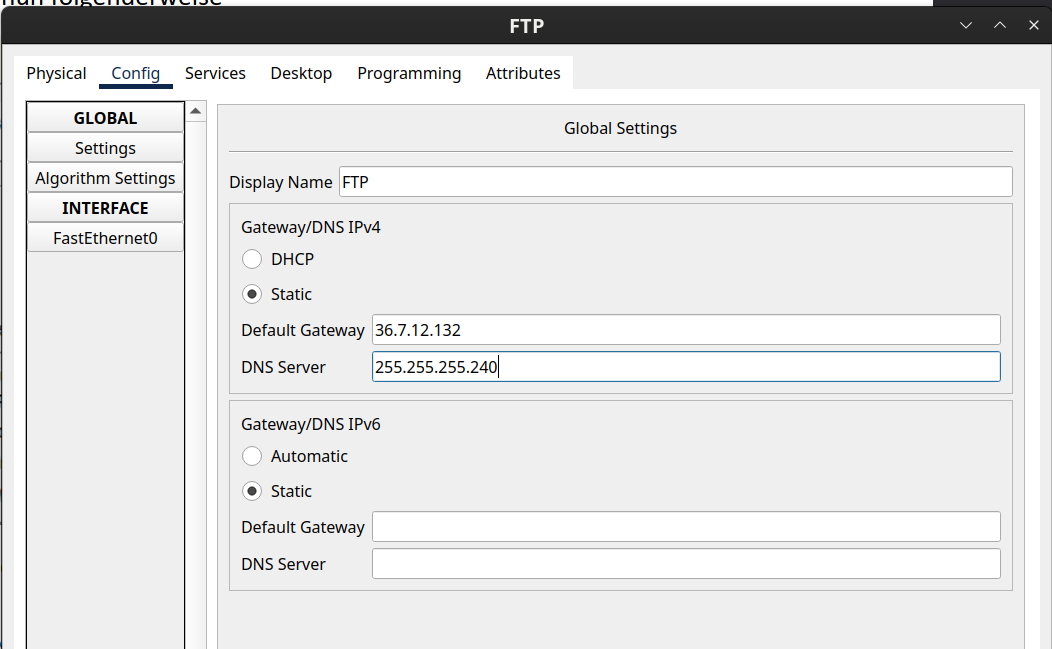Edit the IPv4 Default Gateway field
Image resolution: width=1052 pixels, height=649 pixels.
pyautogui.click(x=685, y=330)
